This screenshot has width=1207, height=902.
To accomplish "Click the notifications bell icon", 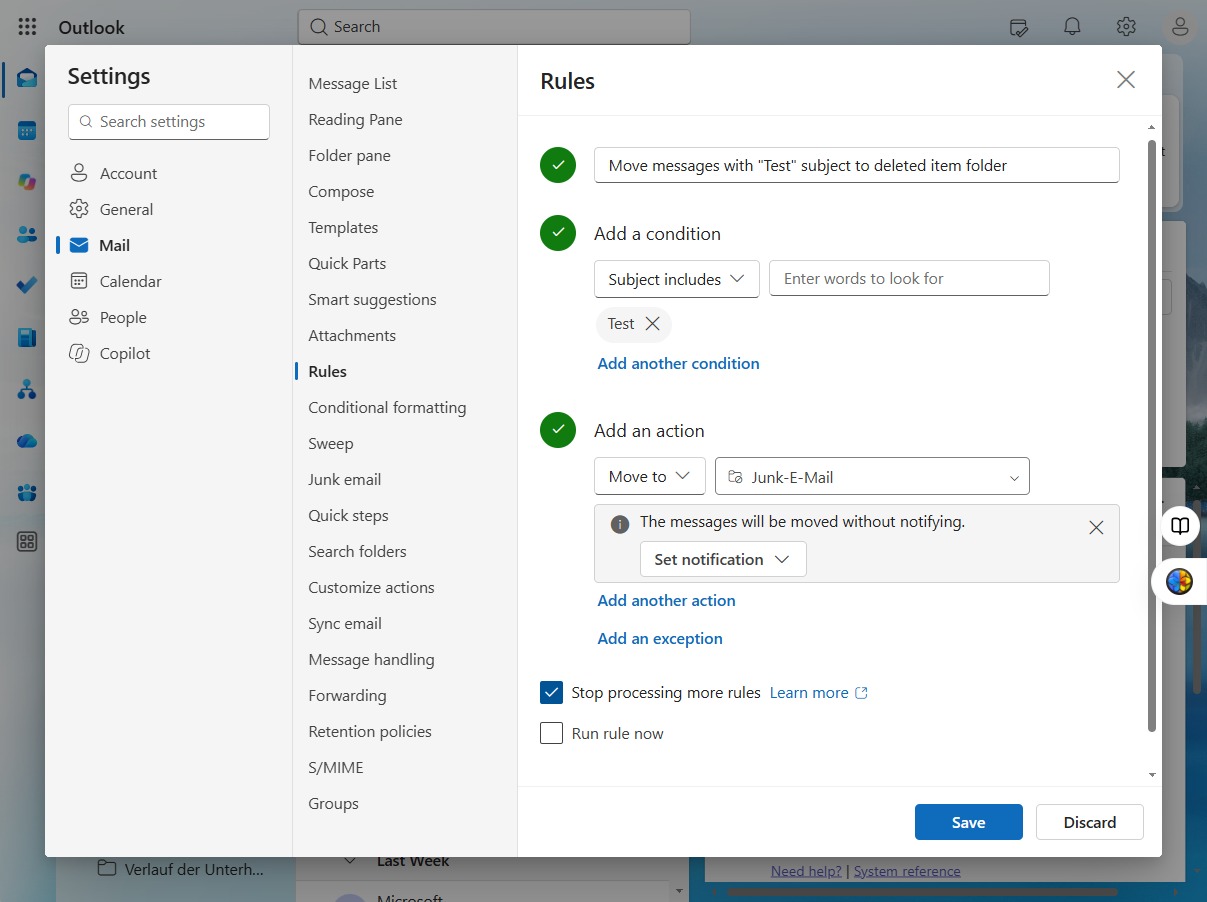I will point(1072,27).
